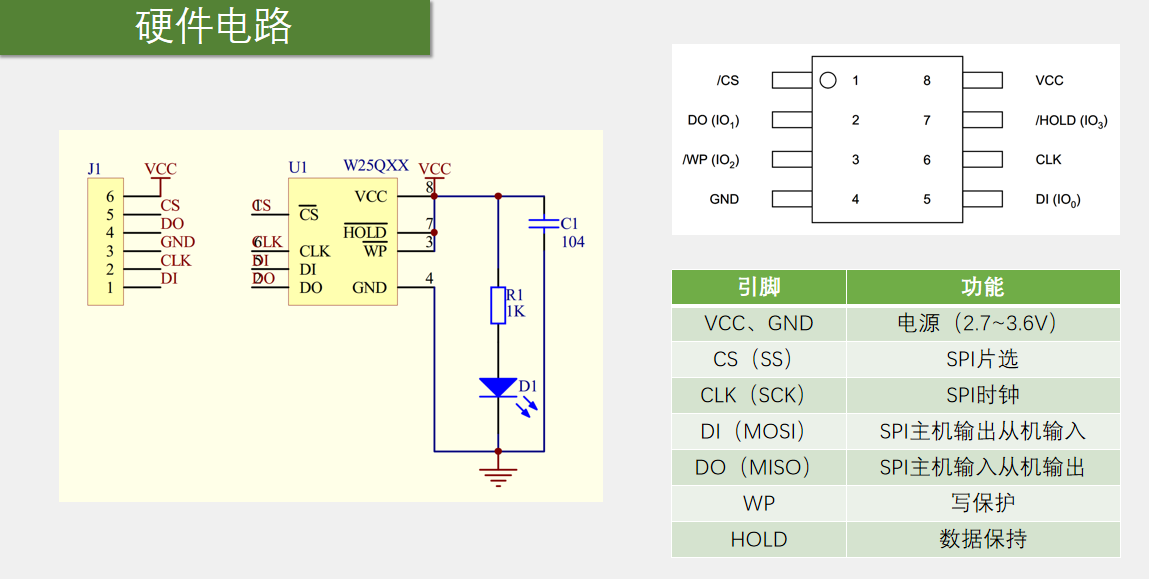Select the SPI片选 table cell
Image resolution: width=1149 pixels, height=579 pixels.
(x=983, y=359)
